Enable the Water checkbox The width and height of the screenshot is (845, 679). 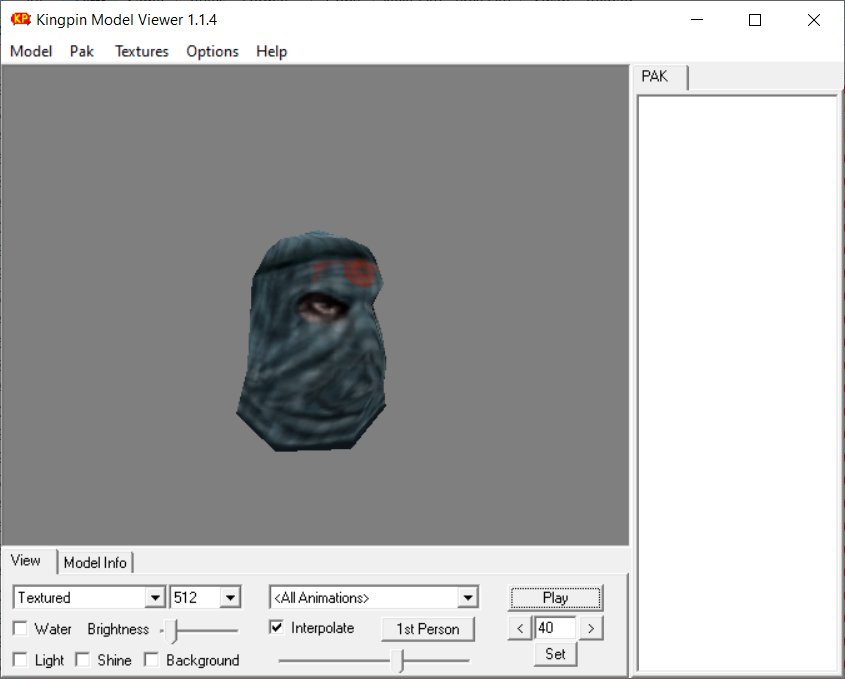click(20, 628)
